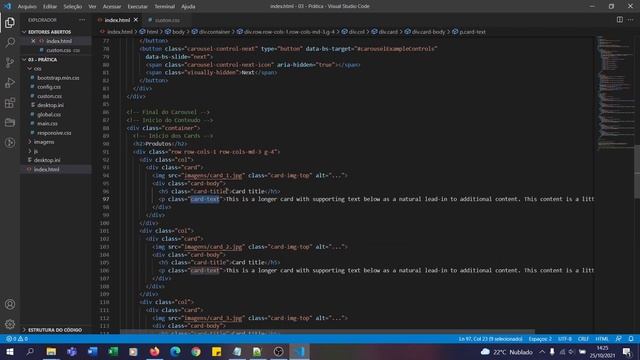Switch to the custom.css editor tab
The image size is (640, 360).
point(167,20)
